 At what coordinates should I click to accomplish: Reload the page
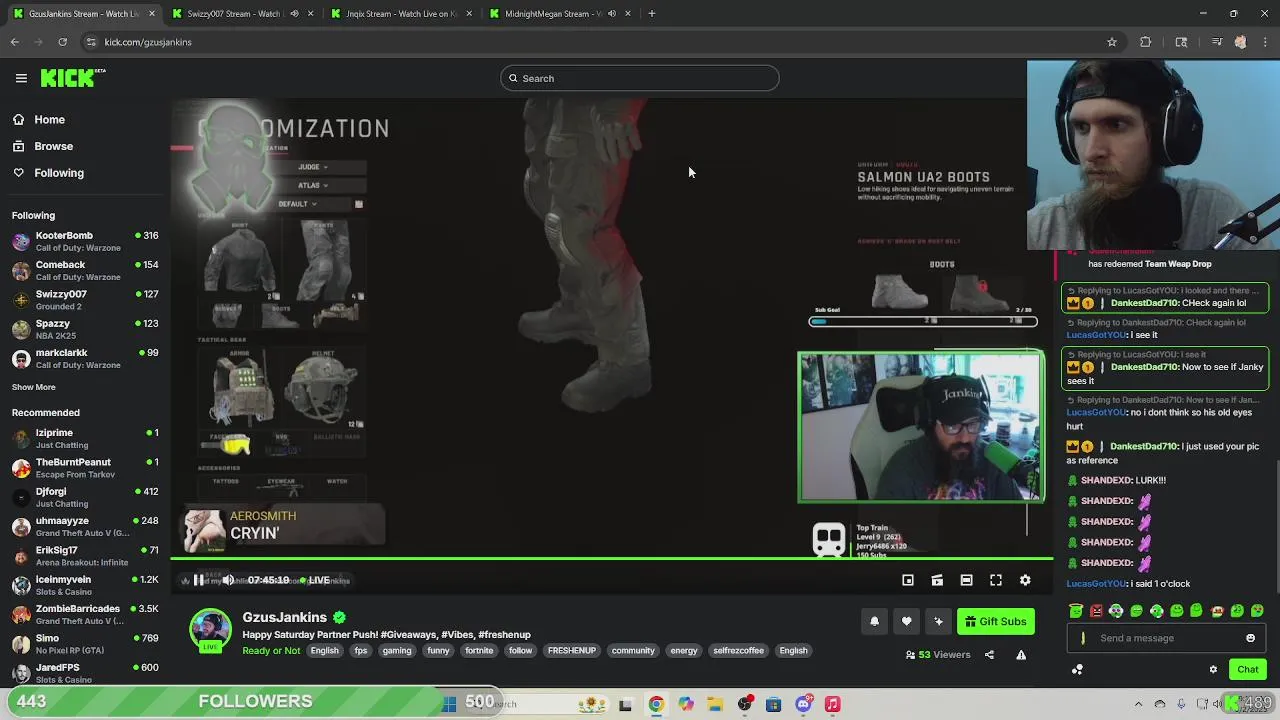click(x=62, y=42)
